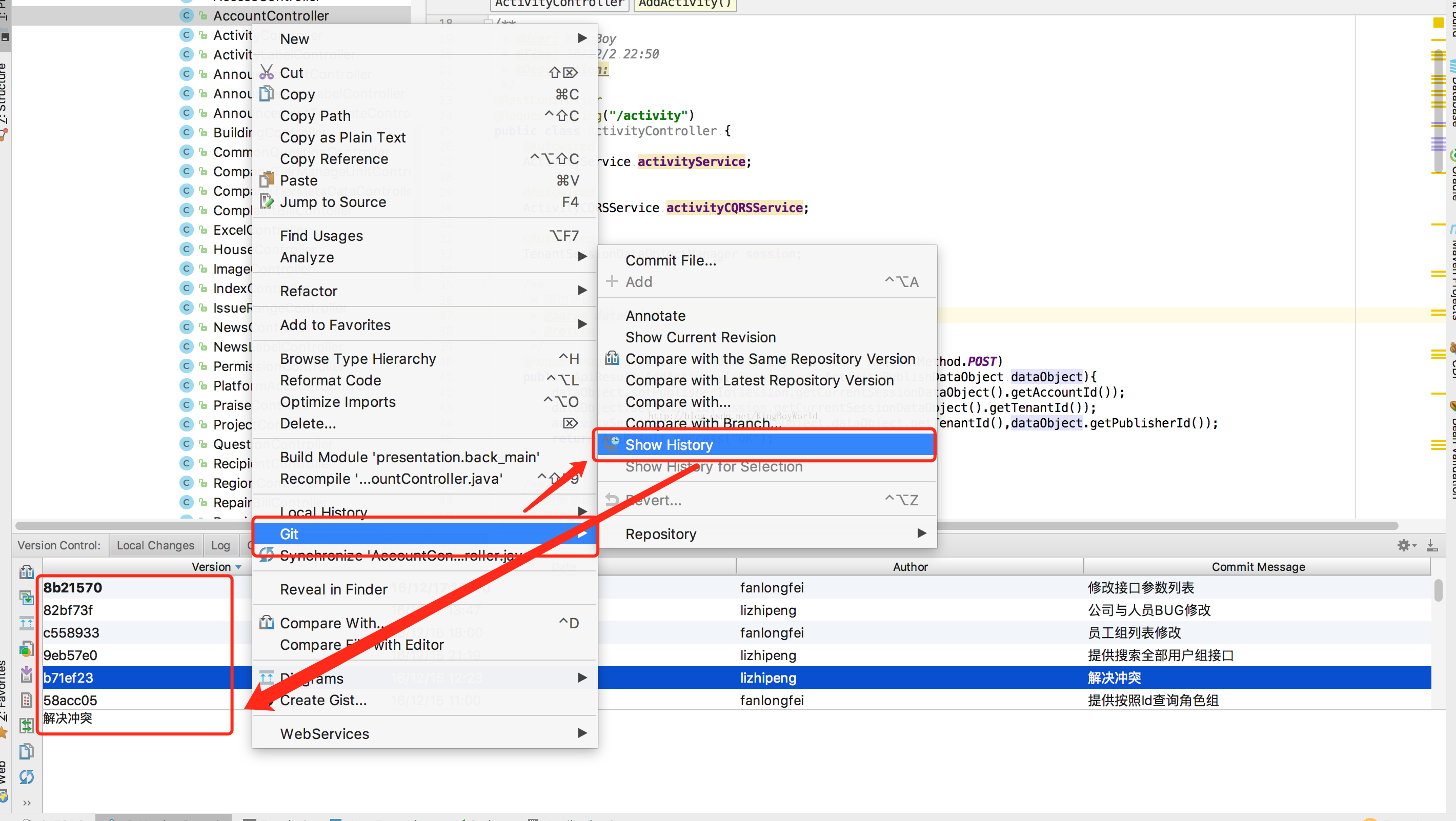
Task: Open the Log tab
Action: click(220, 545)
